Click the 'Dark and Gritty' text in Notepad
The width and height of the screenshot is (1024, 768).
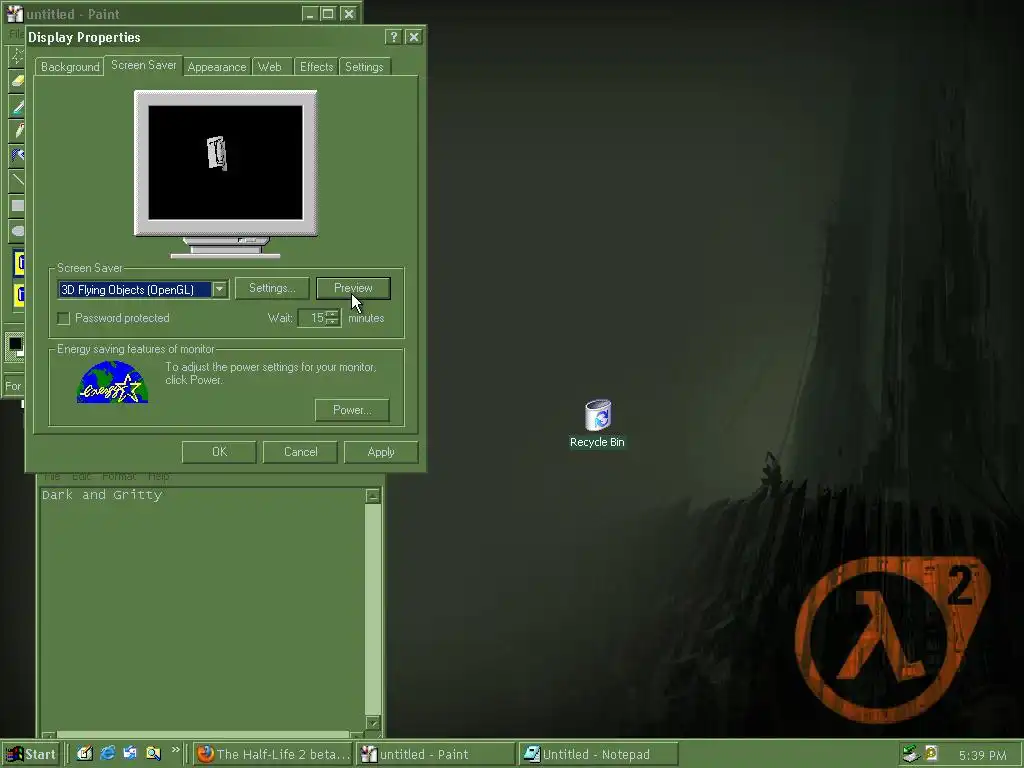[x=102, y=495]
